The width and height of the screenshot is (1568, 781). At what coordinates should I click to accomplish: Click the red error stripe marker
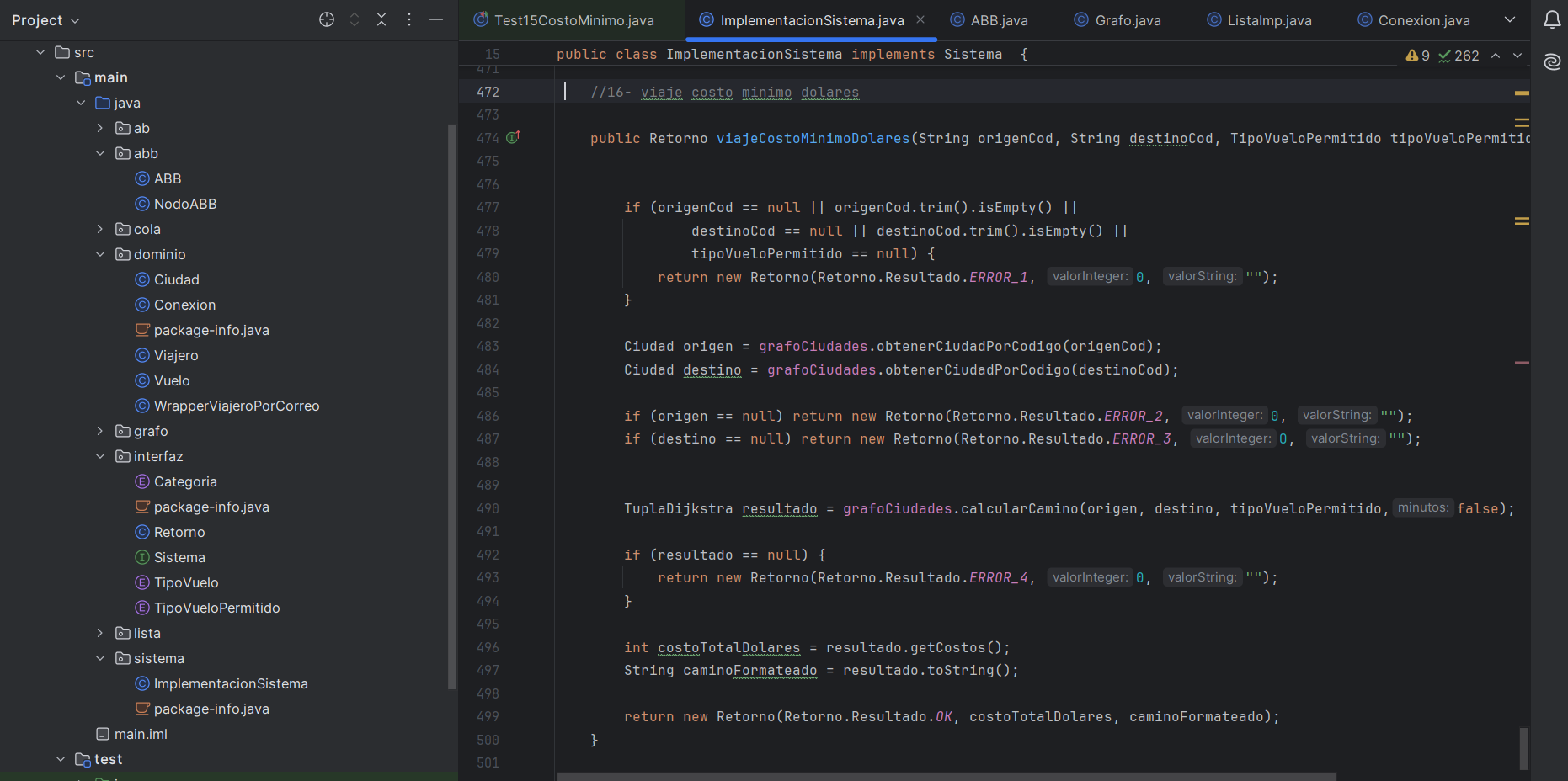(x=1522, y=363)
